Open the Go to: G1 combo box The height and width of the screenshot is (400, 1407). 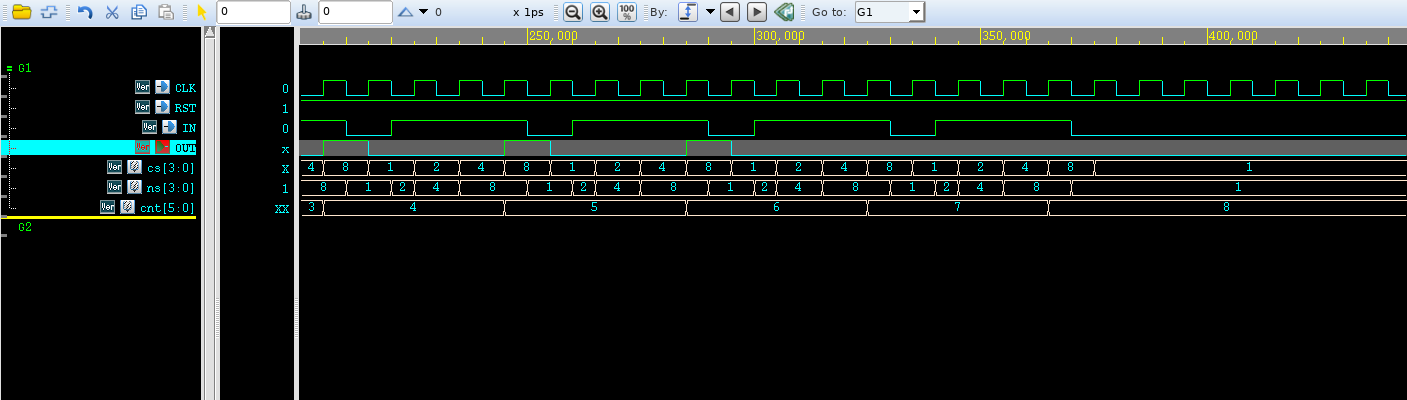(x=888, y=12)
